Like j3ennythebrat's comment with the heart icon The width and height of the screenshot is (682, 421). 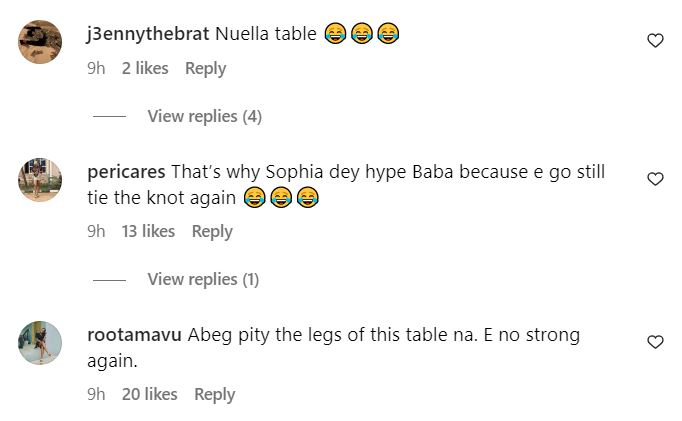[x=656, y=41]
